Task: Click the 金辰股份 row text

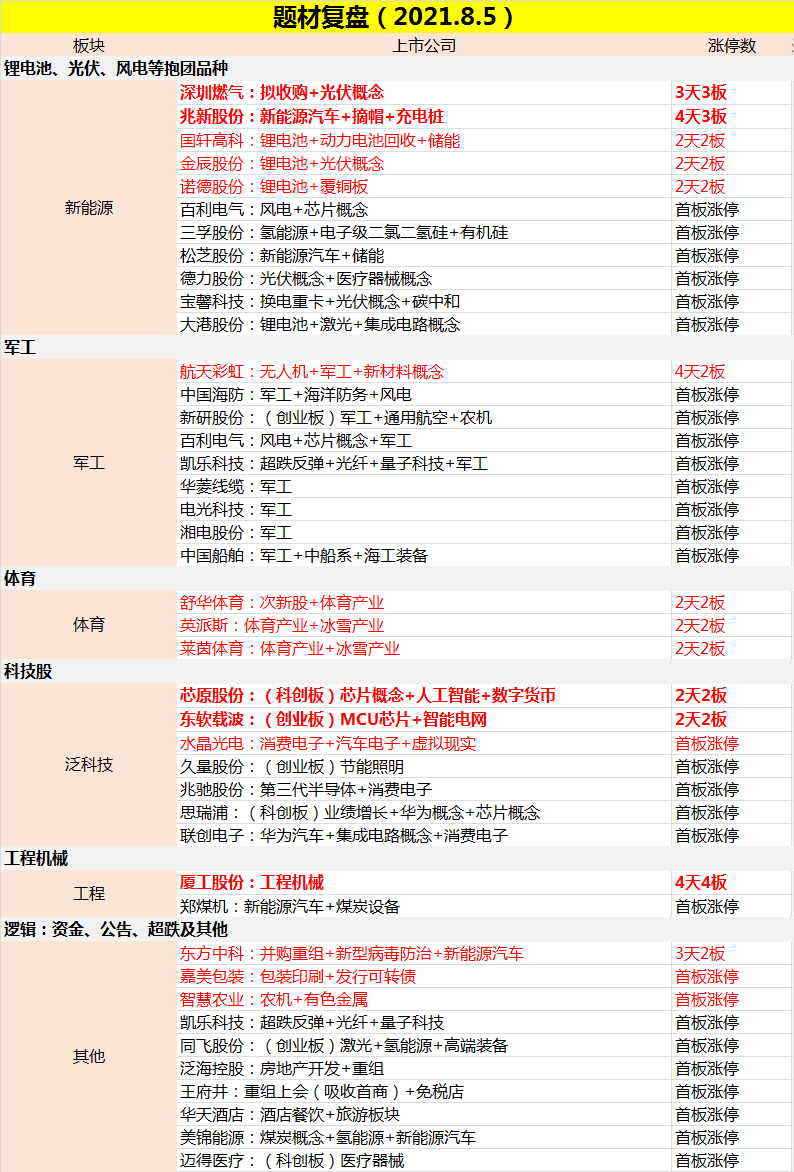Action: pyautogui.click(x=282, y=164)
